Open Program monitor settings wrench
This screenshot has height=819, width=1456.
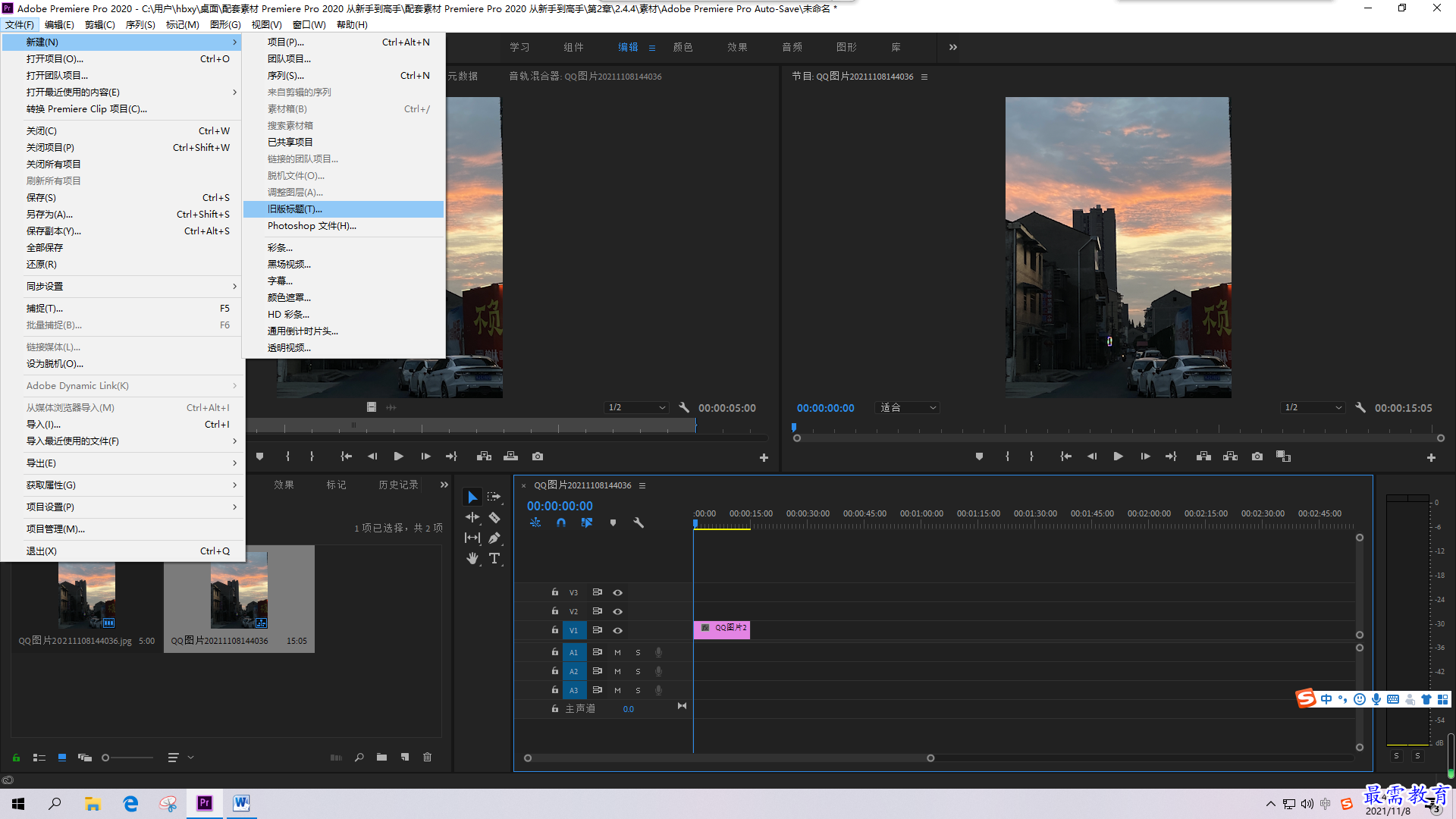pos(1360,407)
